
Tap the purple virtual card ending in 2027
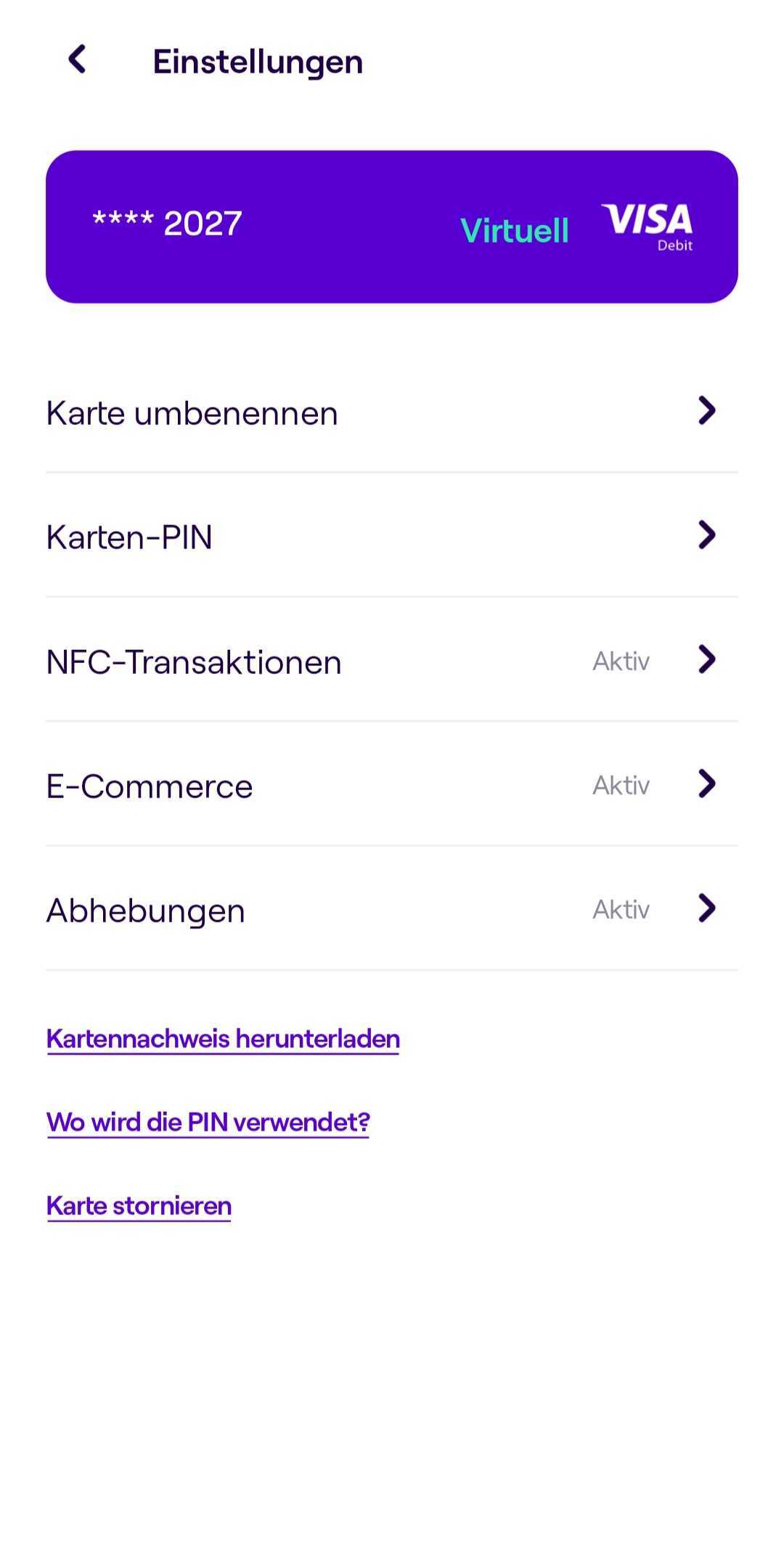(x=392, y=227)
